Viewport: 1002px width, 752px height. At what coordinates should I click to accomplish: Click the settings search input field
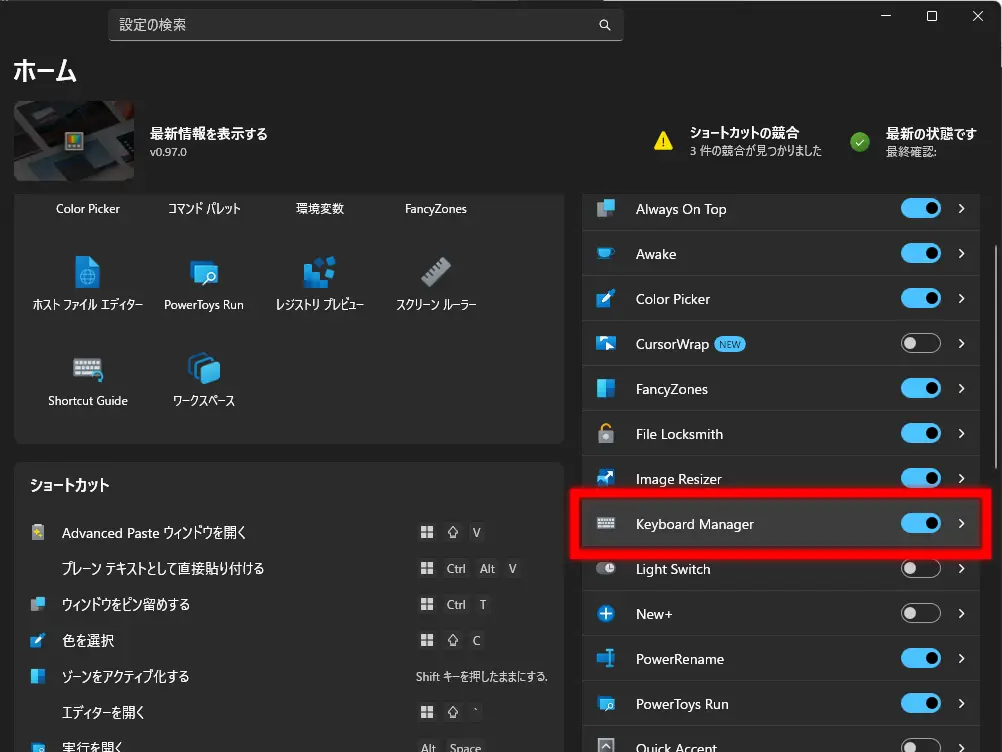(x=350, y=25)
